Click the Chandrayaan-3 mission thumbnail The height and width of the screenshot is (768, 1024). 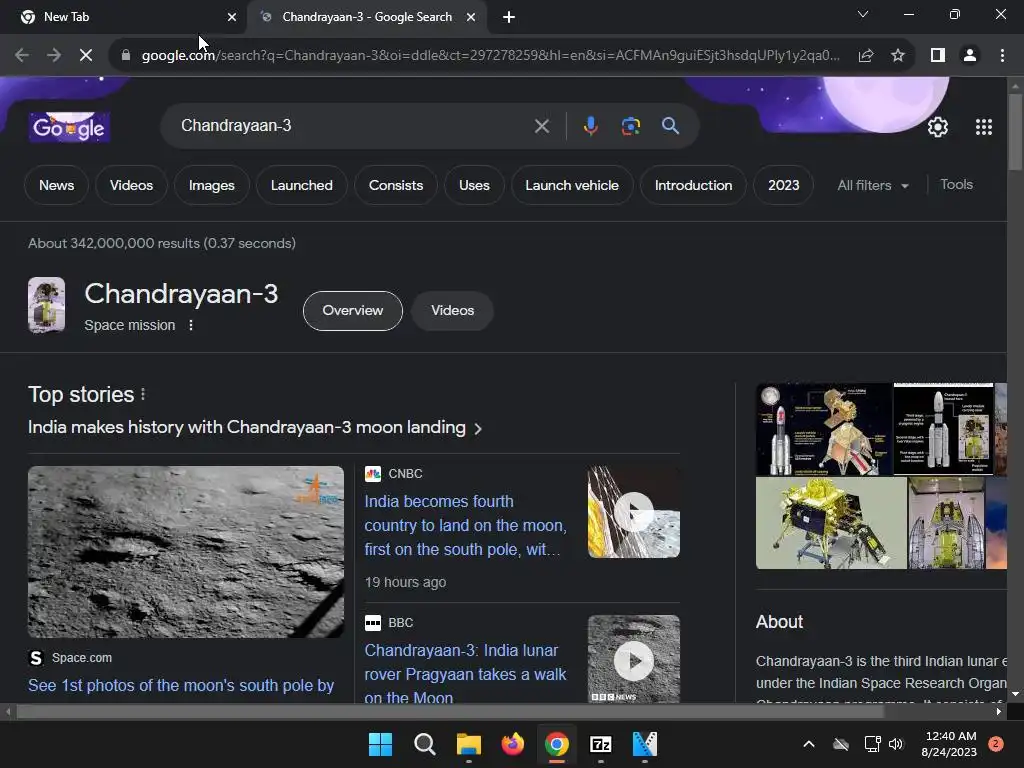46,305
